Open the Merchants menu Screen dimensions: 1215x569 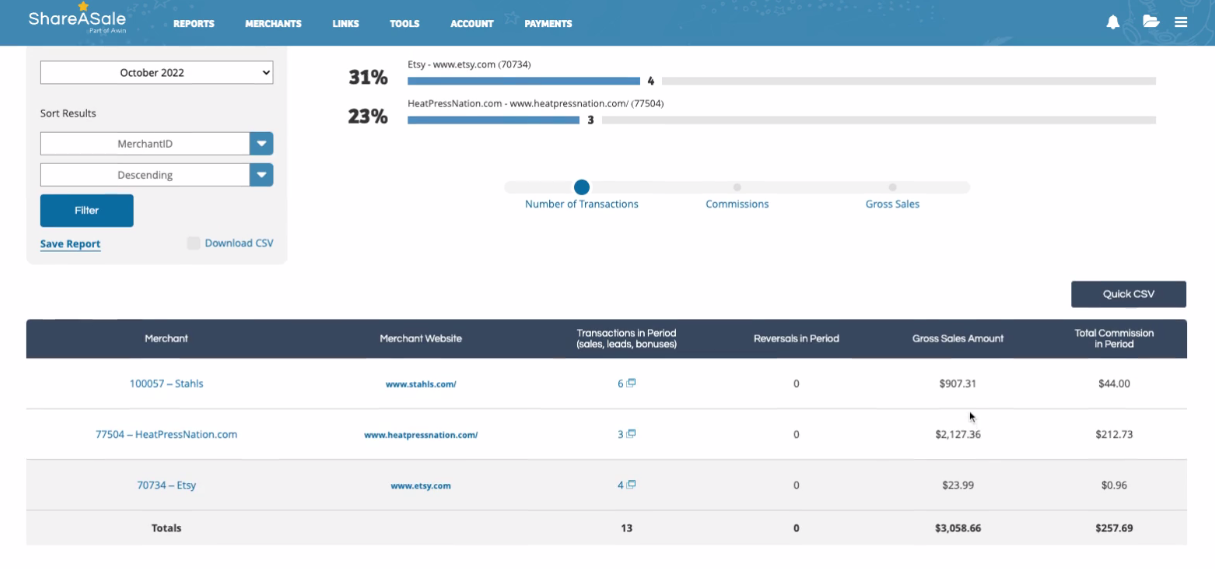point(273,23)
